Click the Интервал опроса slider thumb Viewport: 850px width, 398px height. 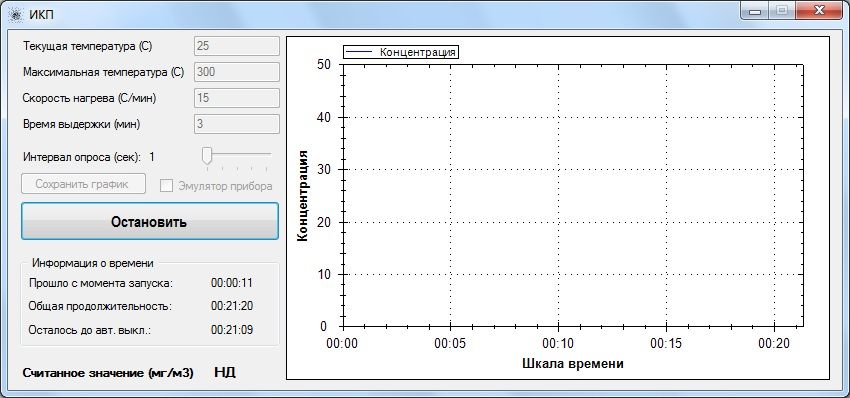[207, 156]
